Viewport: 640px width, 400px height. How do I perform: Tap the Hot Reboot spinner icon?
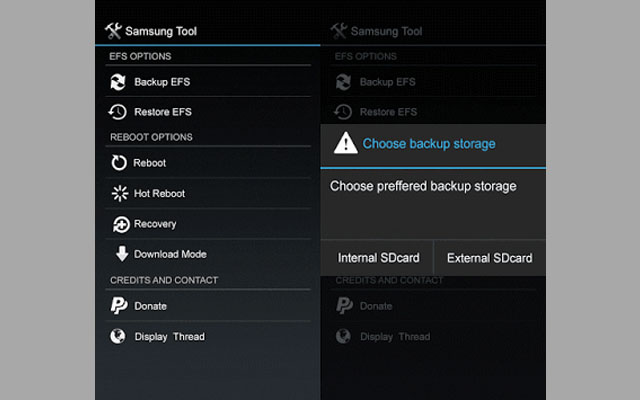(x=120, y=193)
